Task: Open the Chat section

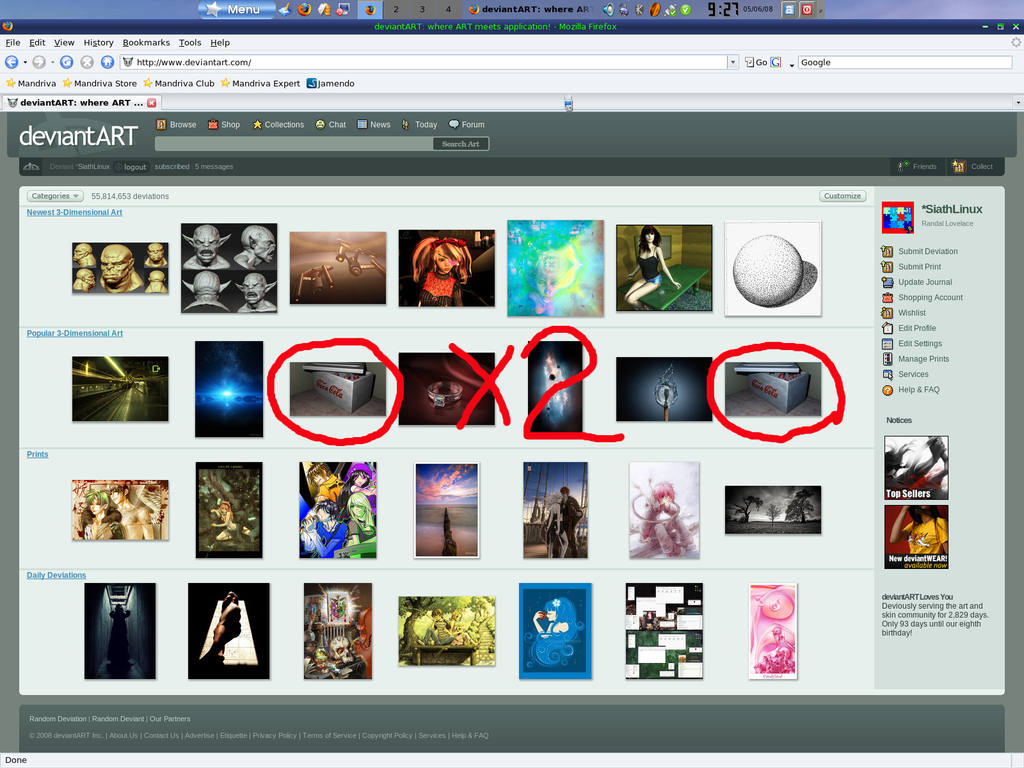Action: pos(330,125)
